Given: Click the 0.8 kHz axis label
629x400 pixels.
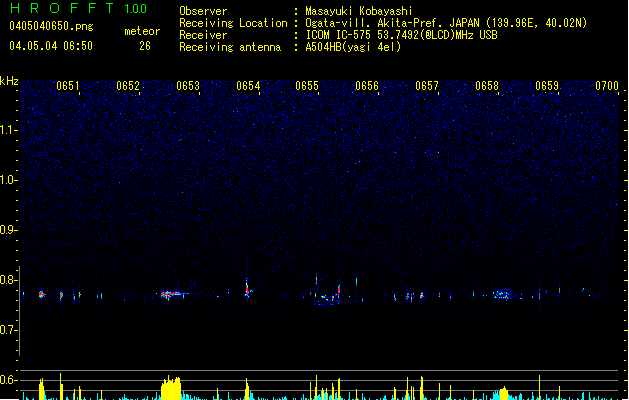Looking at the screenshot, I should click(x=8, y=280).
